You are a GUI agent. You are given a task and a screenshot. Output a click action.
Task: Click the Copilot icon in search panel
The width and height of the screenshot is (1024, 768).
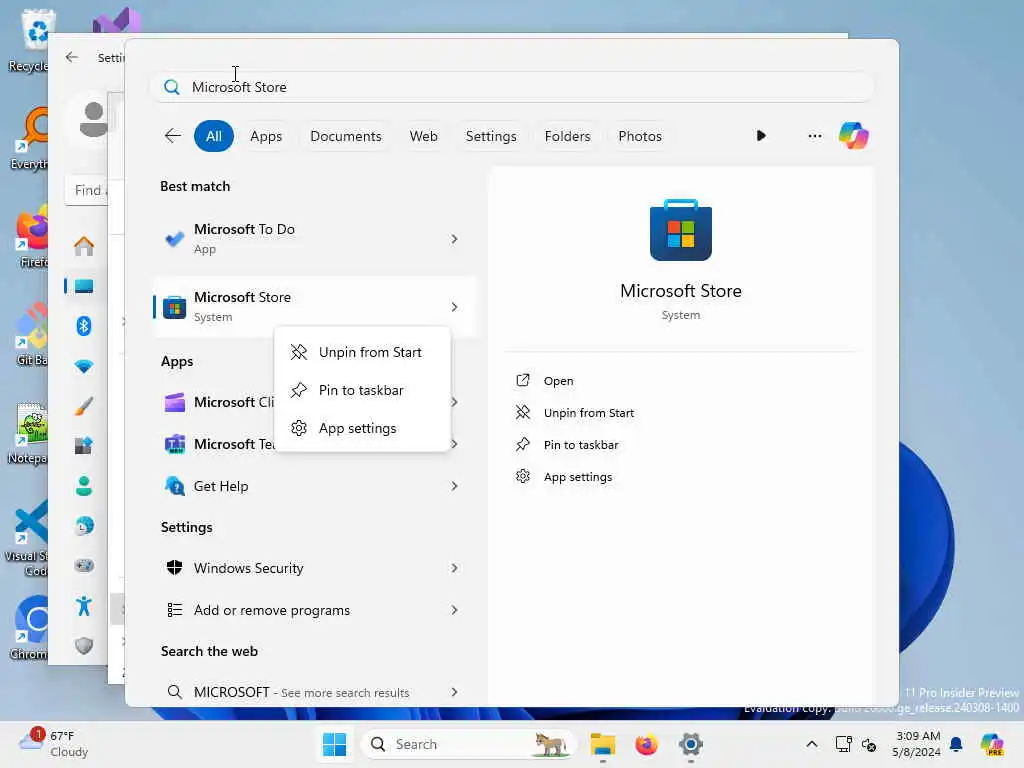854,136
